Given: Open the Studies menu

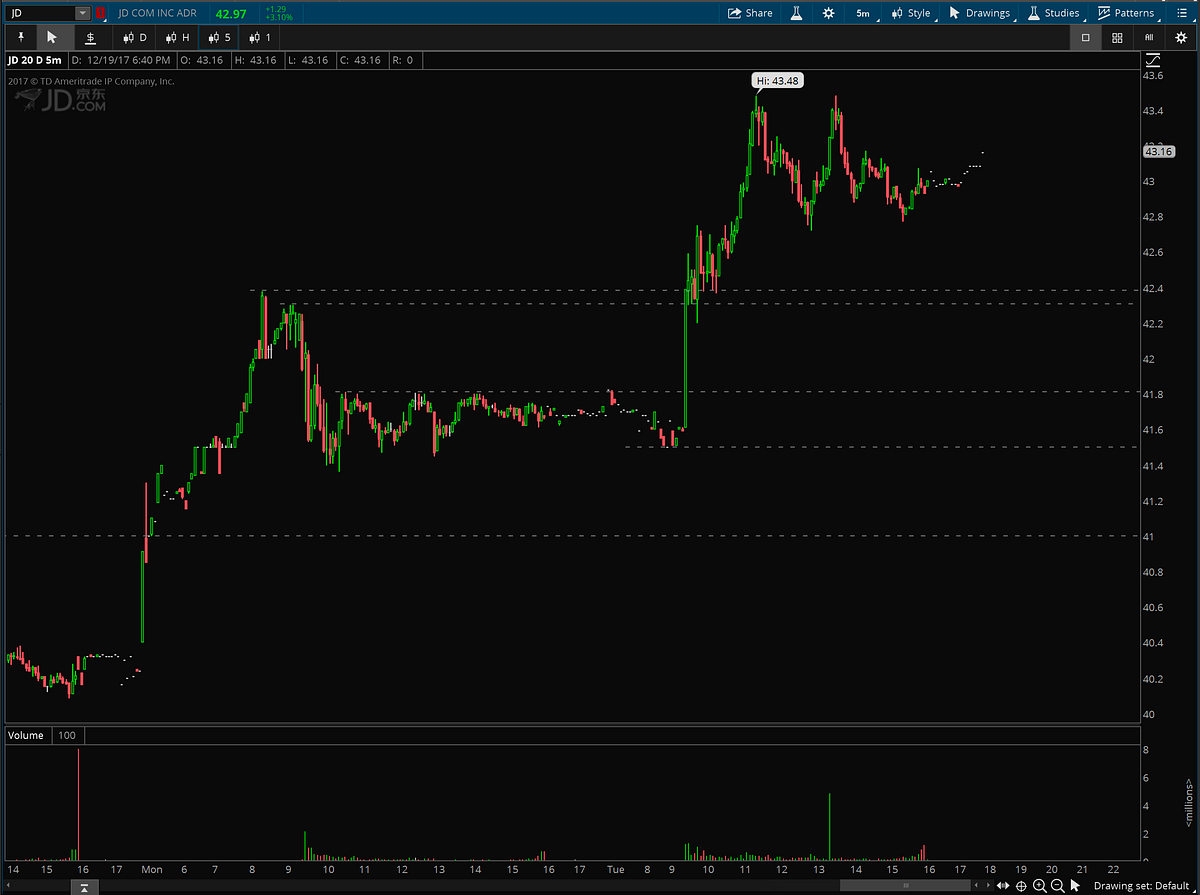Looking at the screenshot, I should (1053, 13).
